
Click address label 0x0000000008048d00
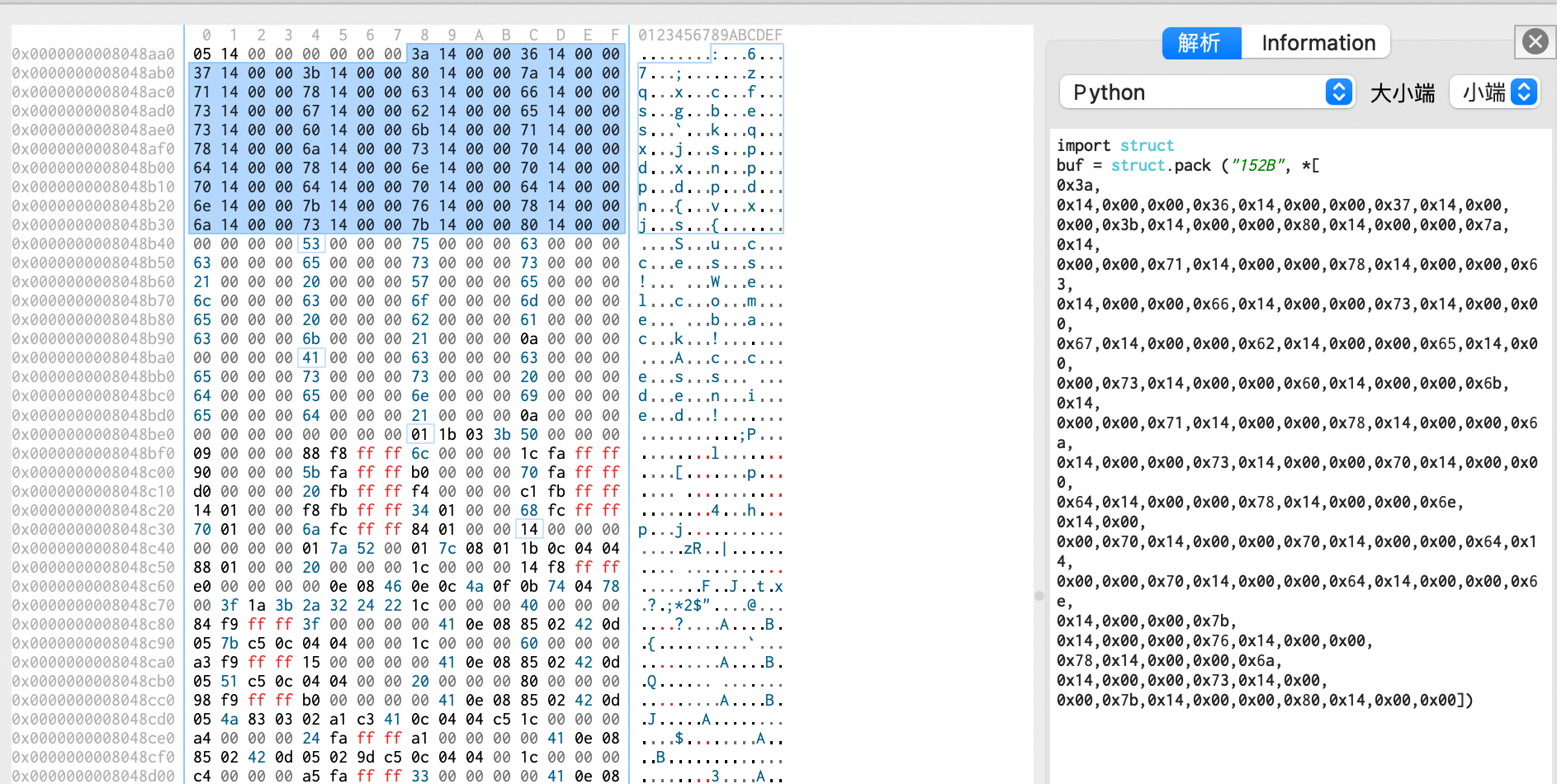click(x=93, y=776)
